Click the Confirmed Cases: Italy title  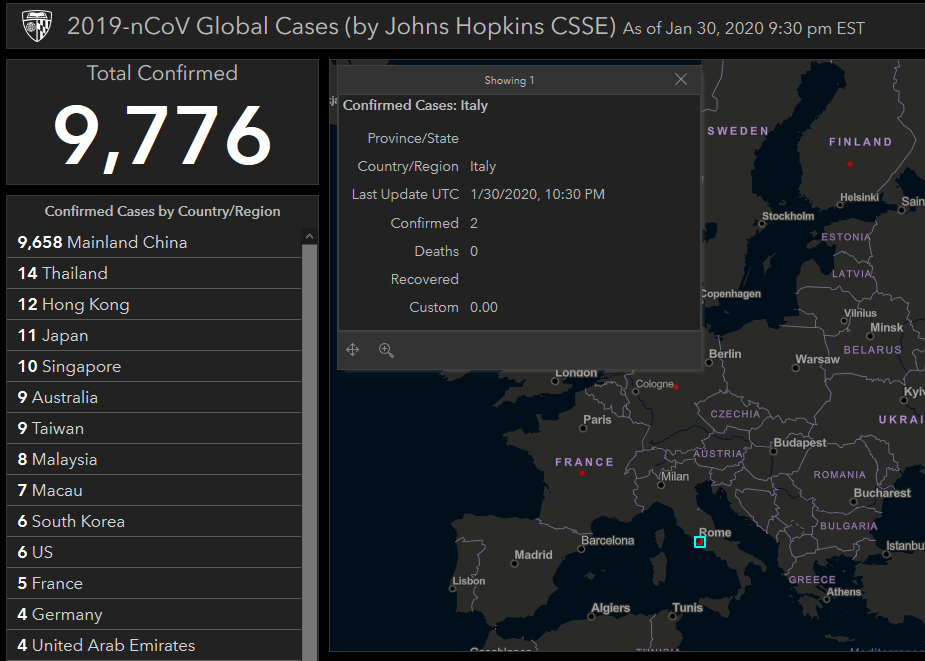415,105
